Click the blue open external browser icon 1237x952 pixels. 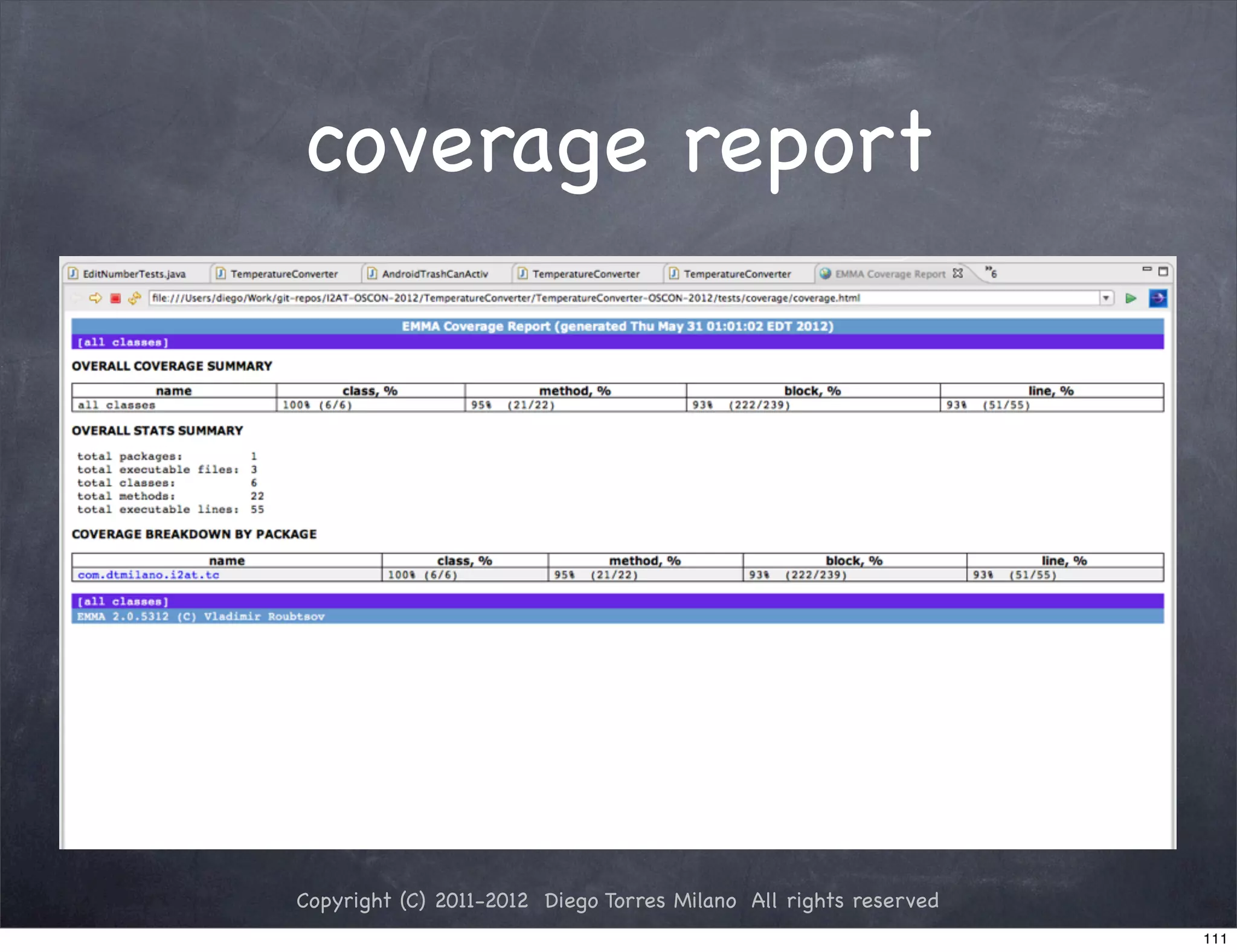pyautogui.click(x=1157, y=298)
